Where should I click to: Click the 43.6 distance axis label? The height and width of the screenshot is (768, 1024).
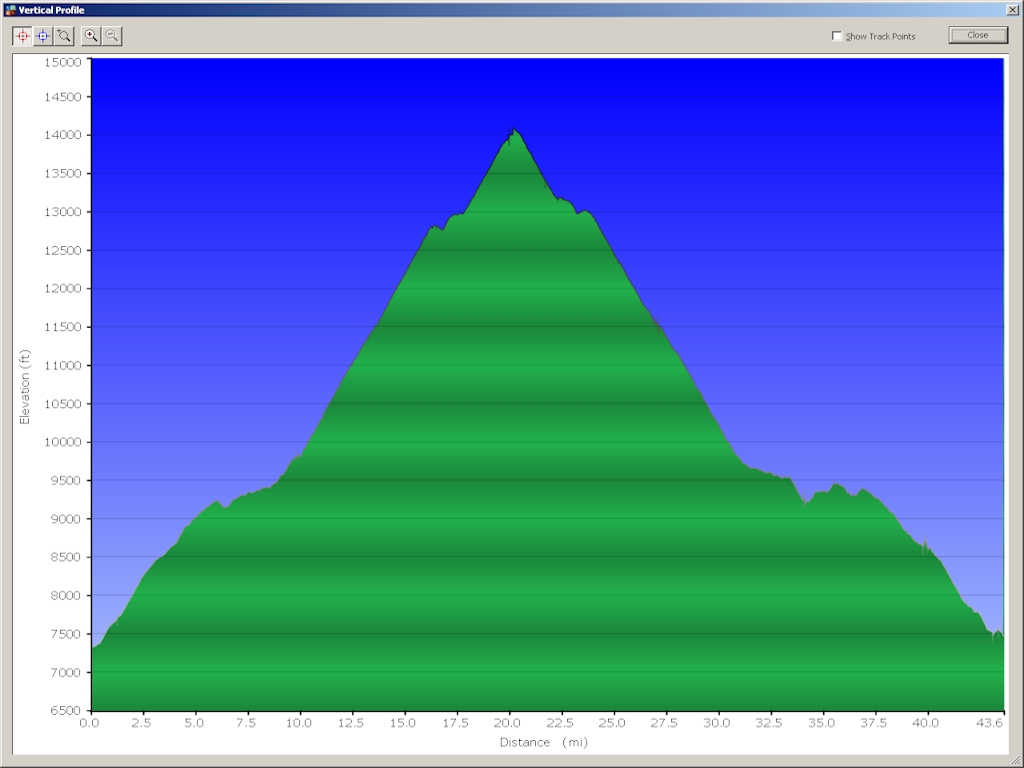click(x=991, y=722)
